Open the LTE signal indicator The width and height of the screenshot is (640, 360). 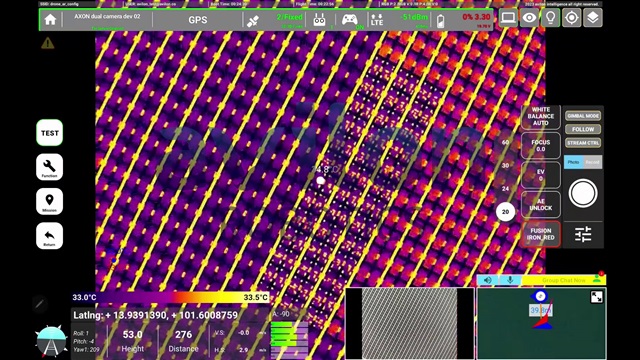[x=377, y=20]
